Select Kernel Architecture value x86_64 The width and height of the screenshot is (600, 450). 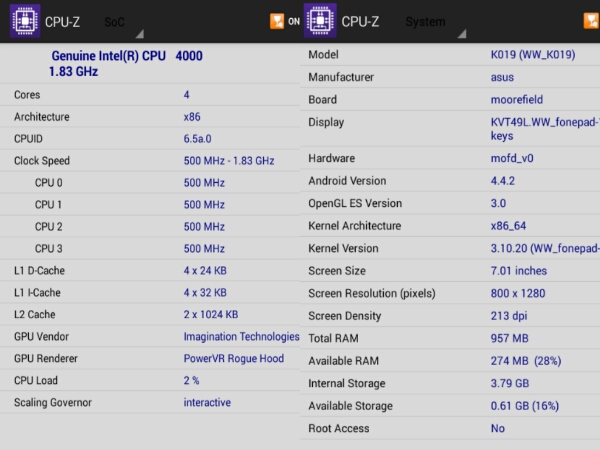point(509,226)
